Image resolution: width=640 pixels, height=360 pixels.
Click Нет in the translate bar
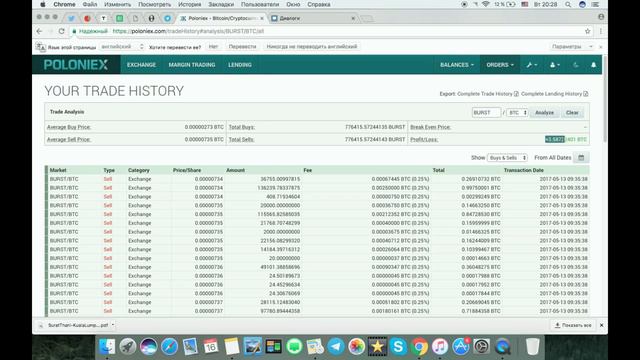[x=213, y=47]
